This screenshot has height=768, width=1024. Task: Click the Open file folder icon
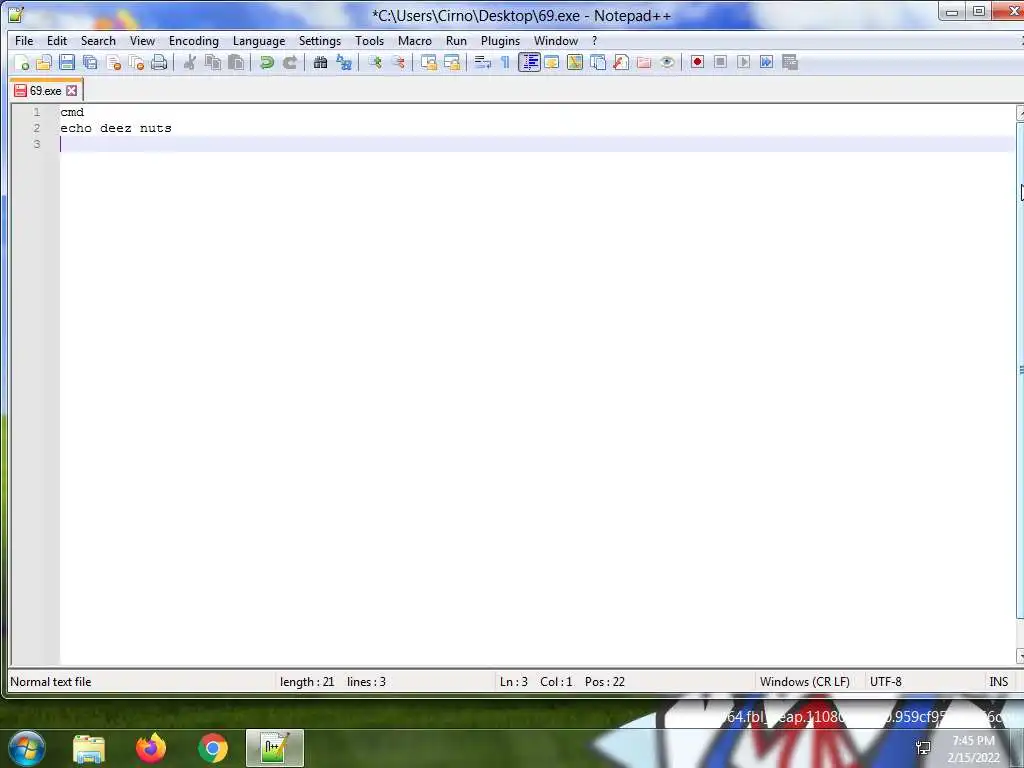click(44, 63)
